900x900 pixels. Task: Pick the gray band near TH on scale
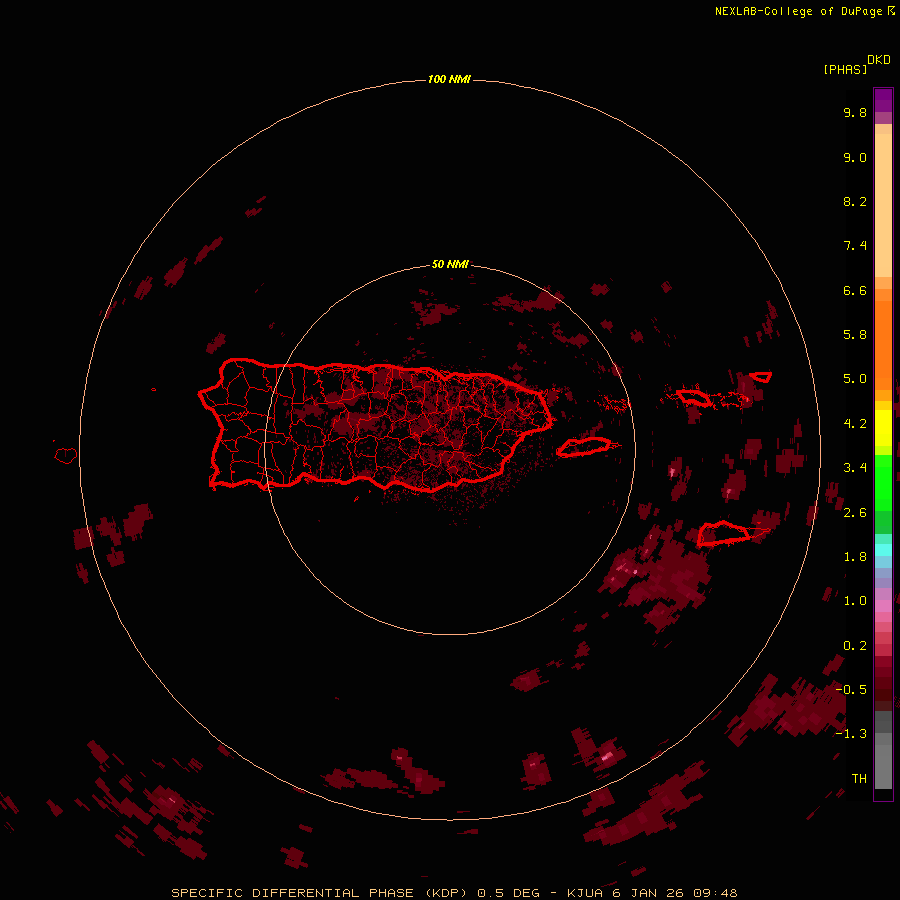point(883,766)
